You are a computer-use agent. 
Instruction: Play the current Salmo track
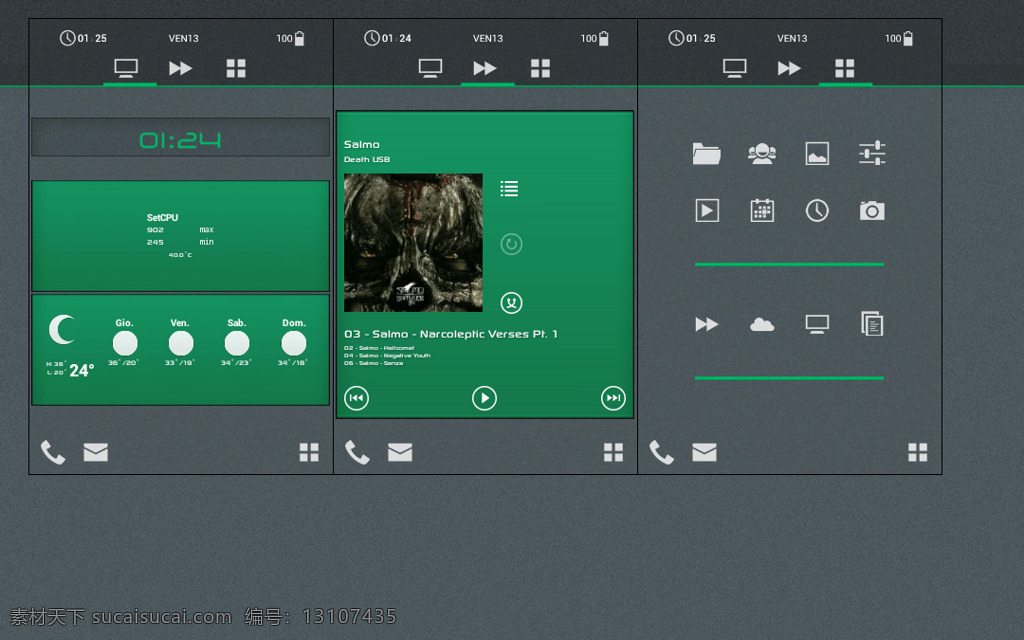(x=484, y=398)
